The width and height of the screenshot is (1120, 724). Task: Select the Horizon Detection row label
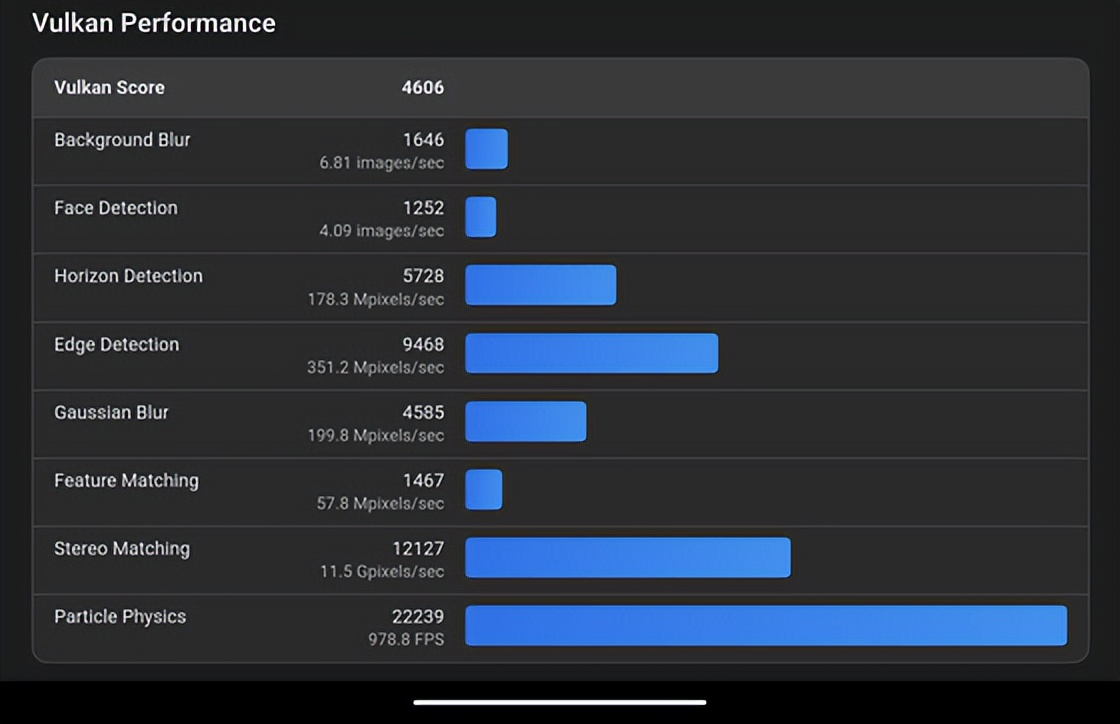[128, 276]
